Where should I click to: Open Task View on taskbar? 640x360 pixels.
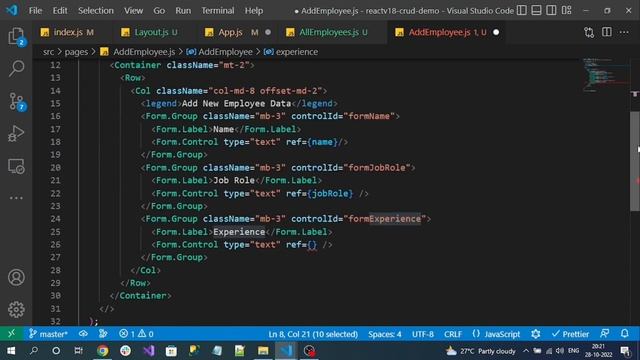click(78, 351)
